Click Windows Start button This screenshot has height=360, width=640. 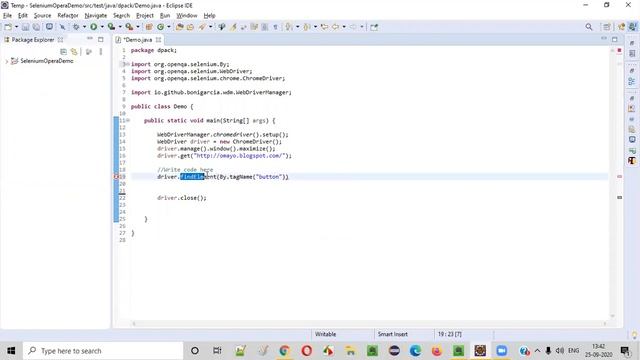(x=11, y=351)
